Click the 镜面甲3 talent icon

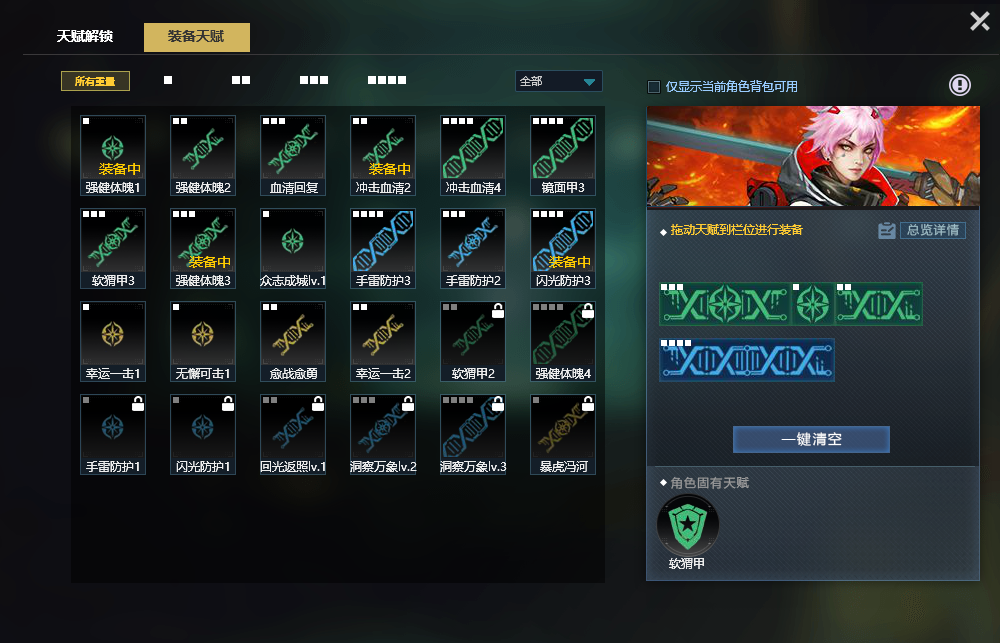[562, 155]
